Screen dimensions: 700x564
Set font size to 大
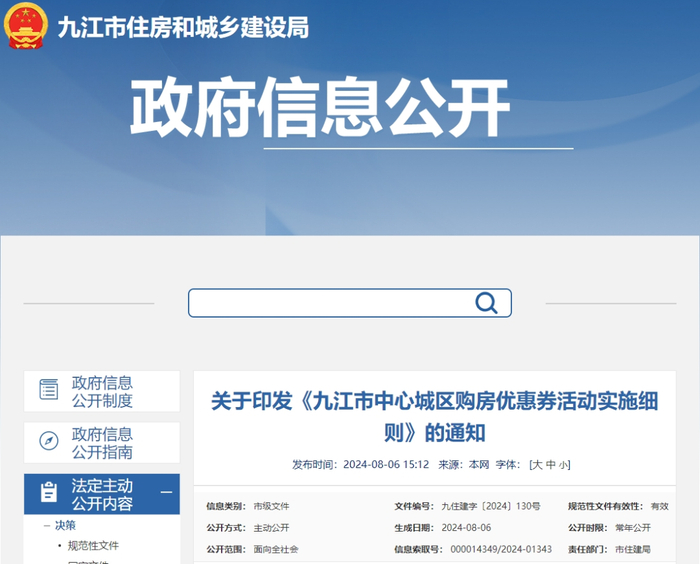(x=538, y=465)
